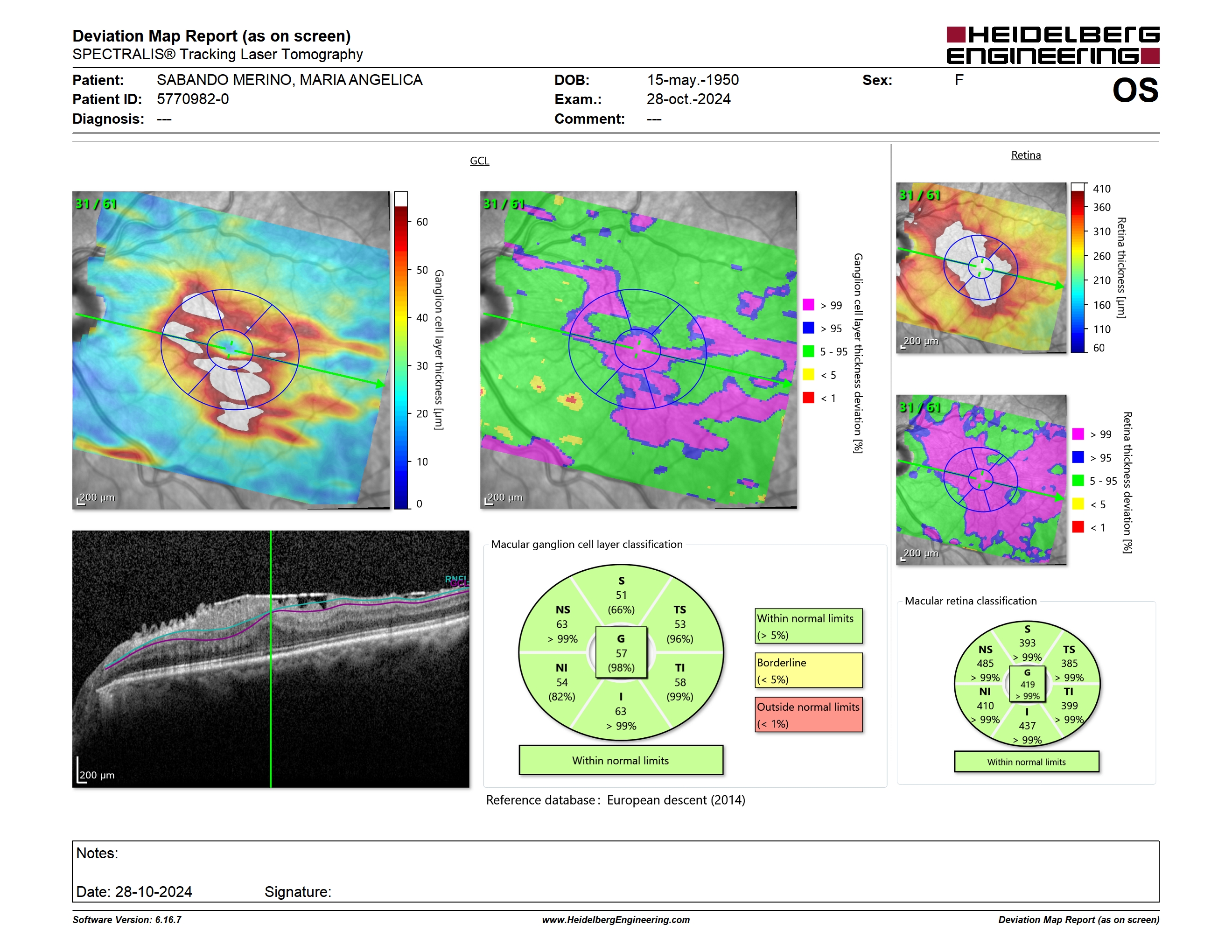The image size is (1232, 952).
Task: Click the retina TI sector value 399
Action: [x=1069, y=706]
